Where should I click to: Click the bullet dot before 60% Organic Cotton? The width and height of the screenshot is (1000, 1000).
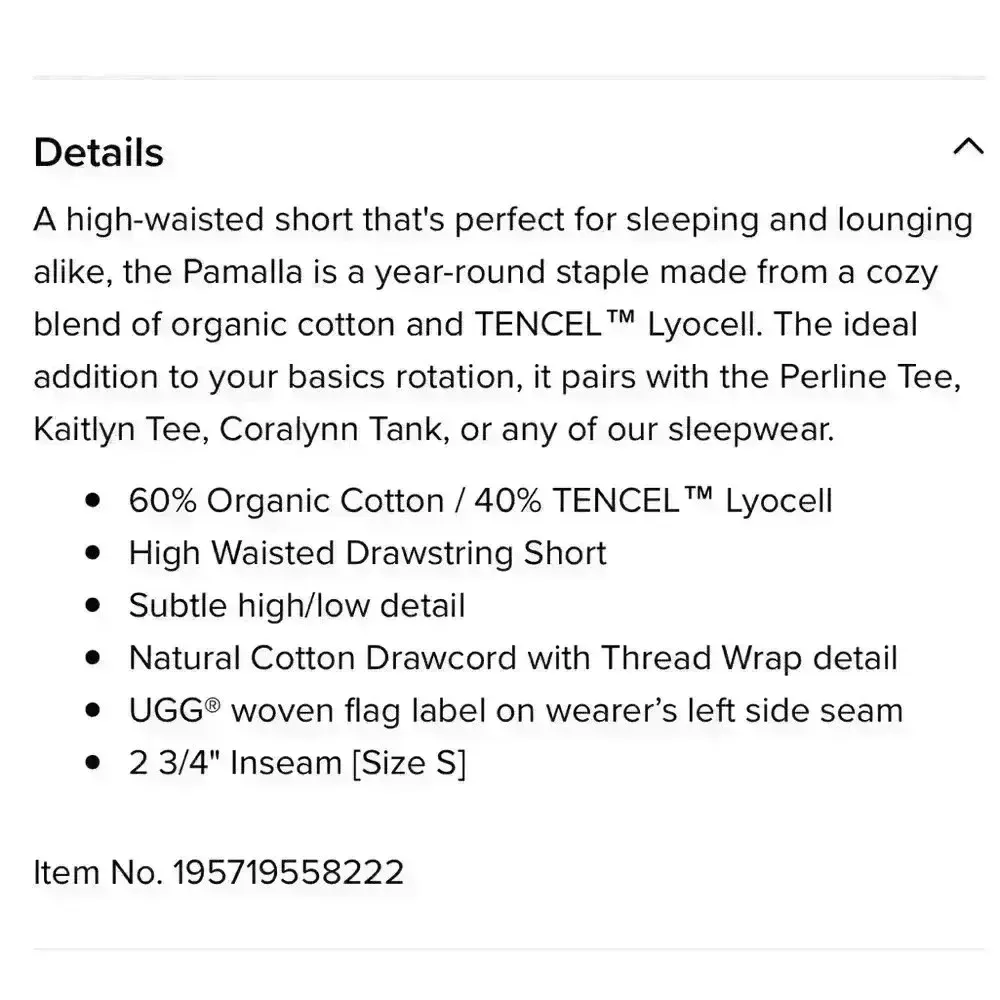pos(94,500)
